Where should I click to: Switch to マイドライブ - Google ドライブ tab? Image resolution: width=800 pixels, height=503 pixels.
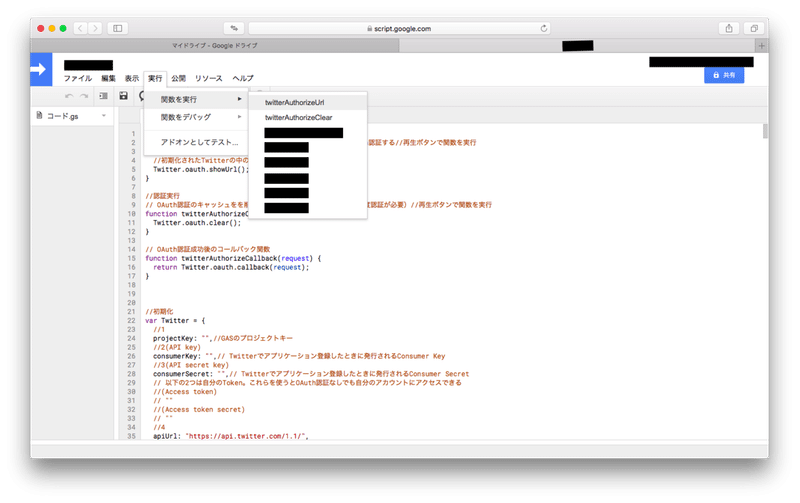tap(215, 46)
